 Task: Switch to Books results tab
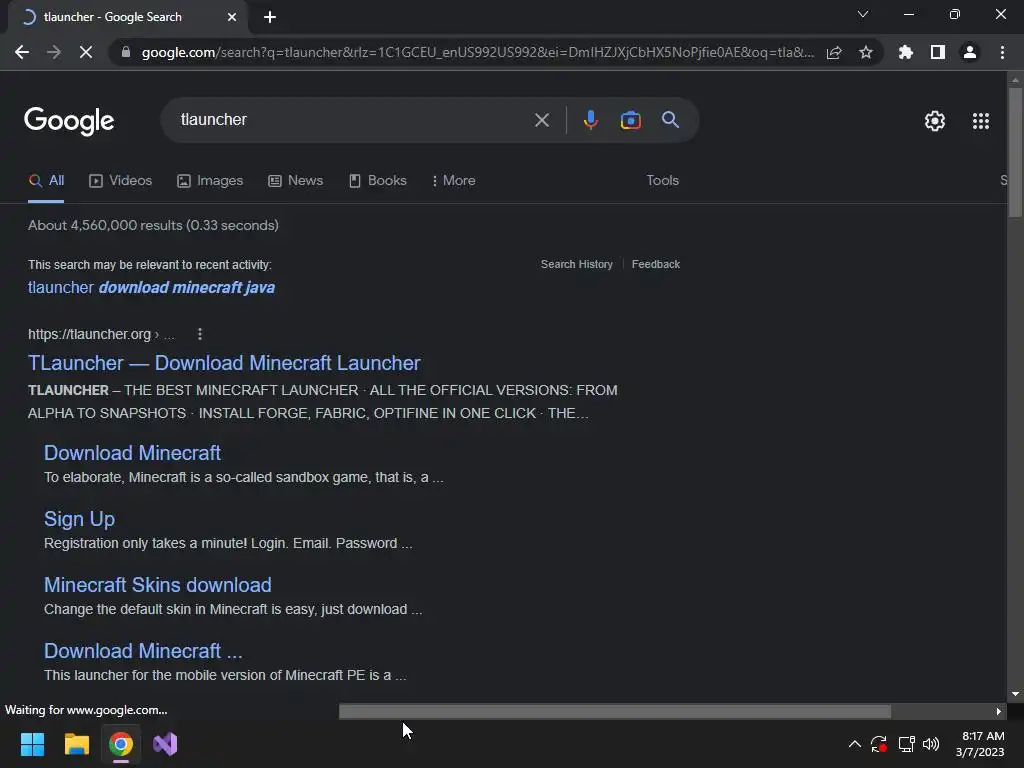[x=377, y=180]
